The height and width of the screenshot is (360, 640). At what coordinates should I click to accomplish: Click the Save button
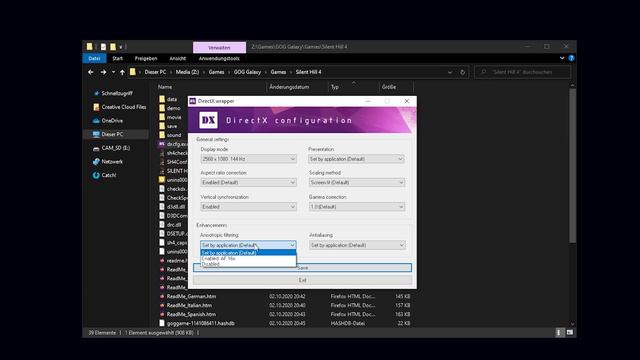302,268
